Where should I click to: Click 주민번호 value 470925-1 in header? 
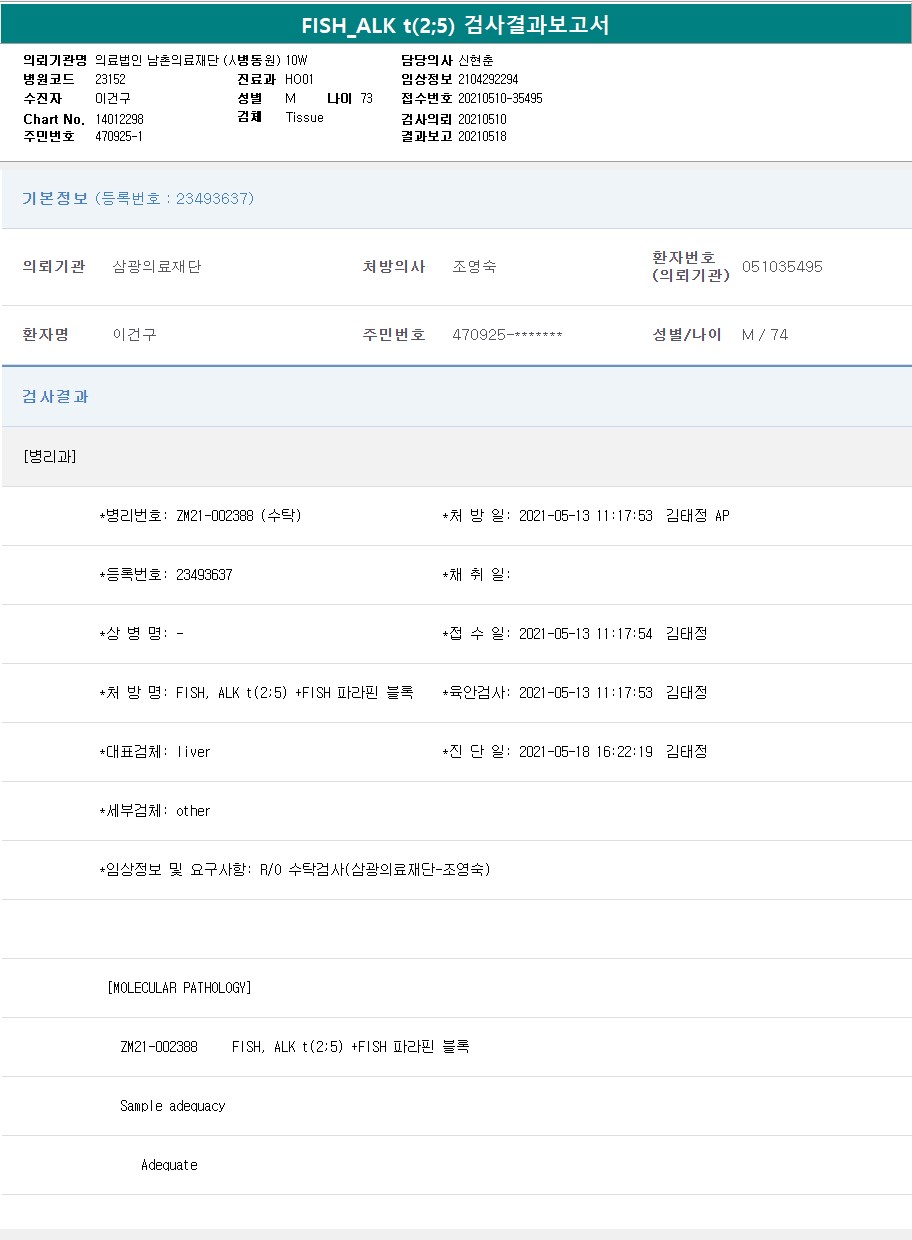(119, 137)
